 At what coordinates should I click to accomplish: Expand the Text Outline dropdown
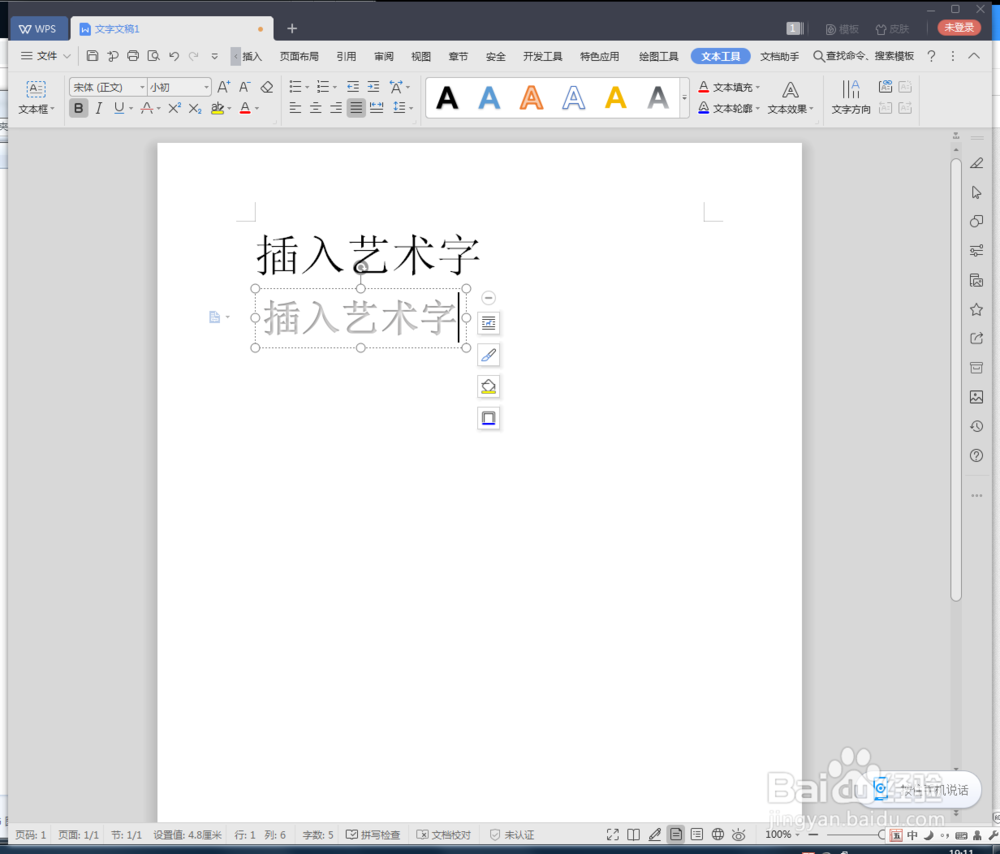click(x=758, y=109)
